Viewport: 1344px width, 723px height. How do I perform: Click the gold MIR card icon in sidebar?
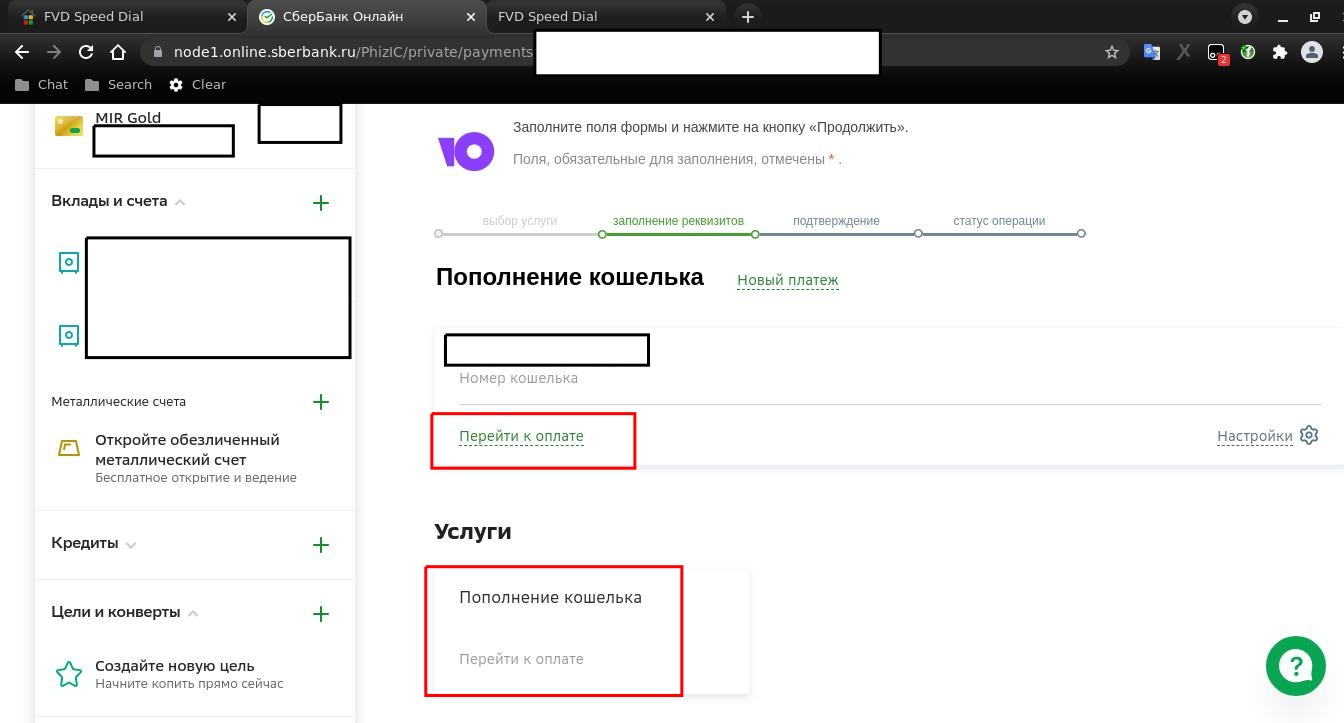coord(68,124)
